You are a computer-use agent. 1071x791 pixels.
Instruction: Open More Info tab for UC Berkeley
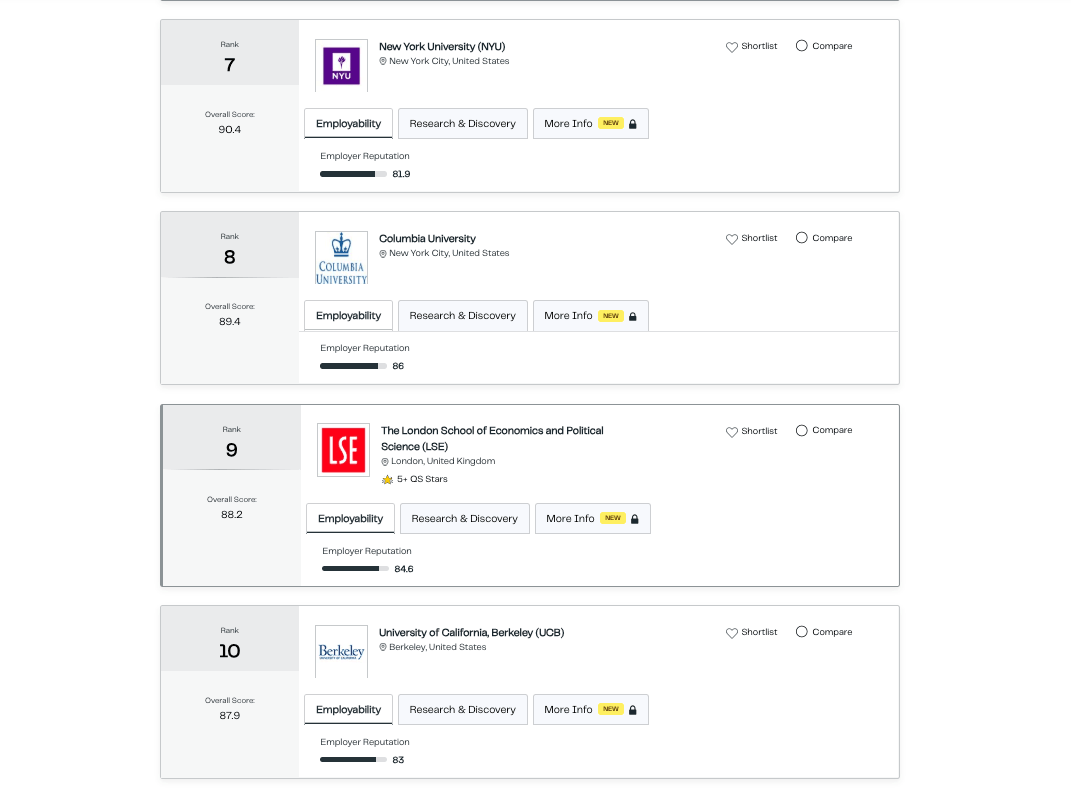tap(591, 710)
